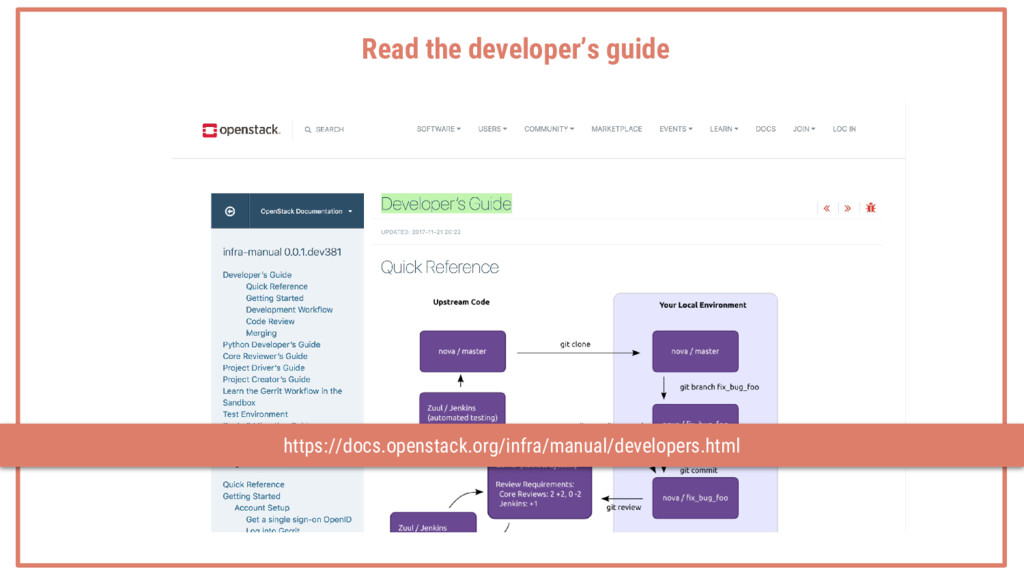Open the Learn dropdown menu
Viewport: 1024px width, 576px height.
[x=724, y=129]
